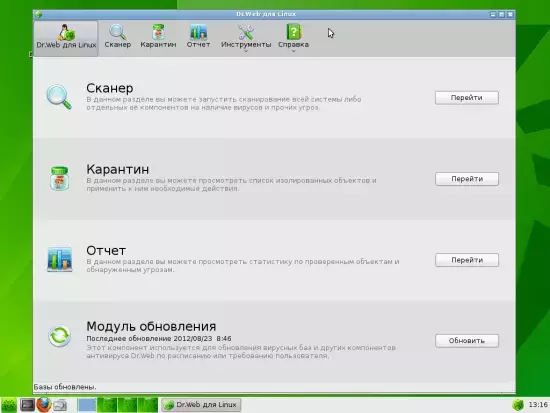This screenshot has width=550, height=413.
Task: Click the chart icon beside Отчет heading
Action: click(x=60, y=259)
